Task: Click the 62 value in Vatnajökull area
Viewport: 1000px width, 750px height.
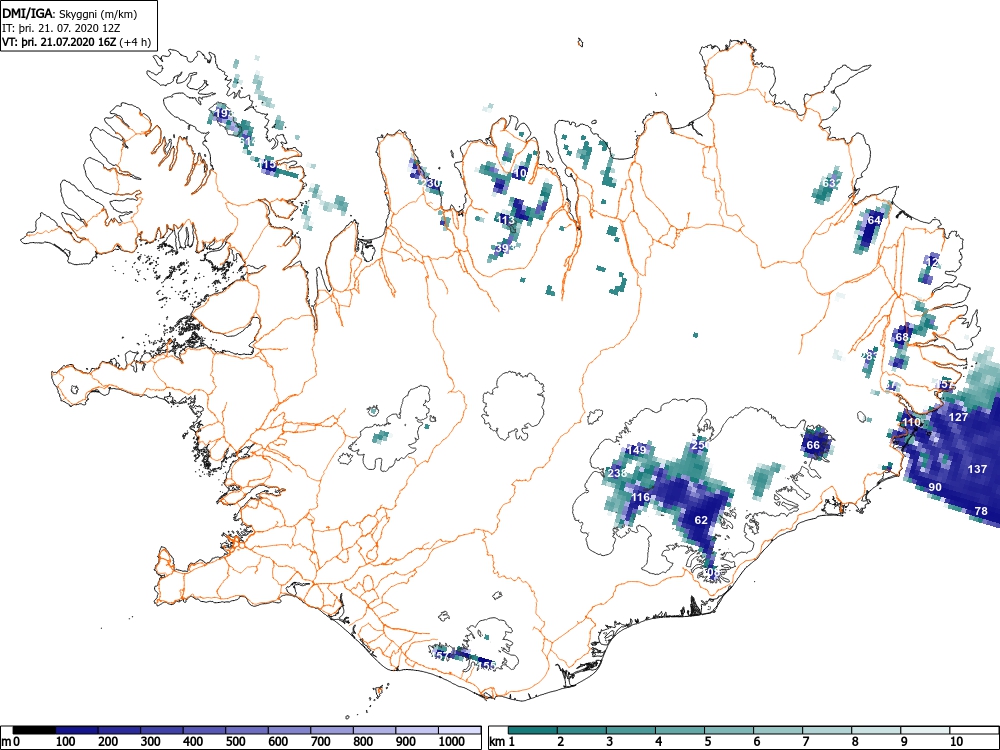Action: tap(701, 520)
